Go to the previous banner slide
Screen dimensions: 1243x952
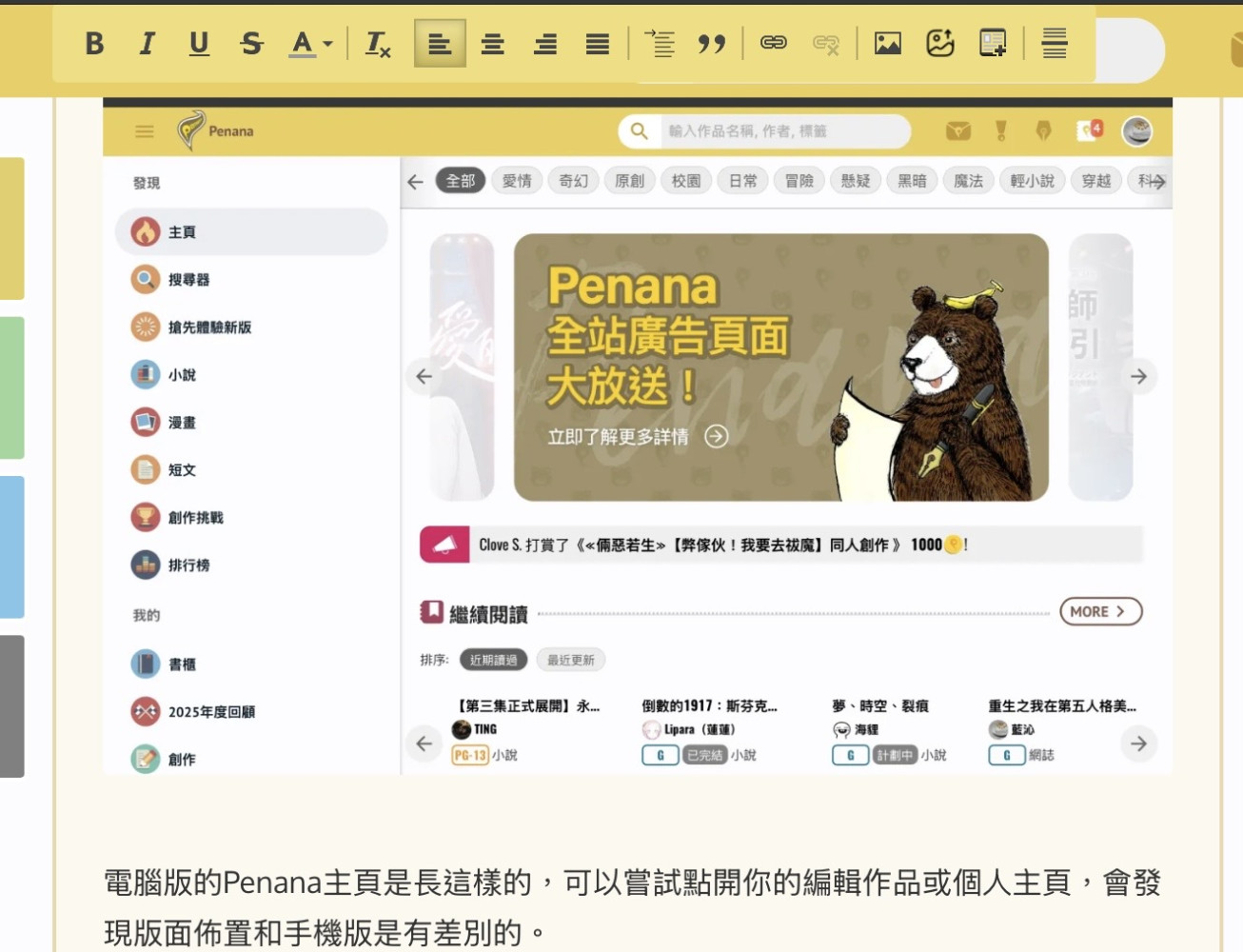click(424, 377)
